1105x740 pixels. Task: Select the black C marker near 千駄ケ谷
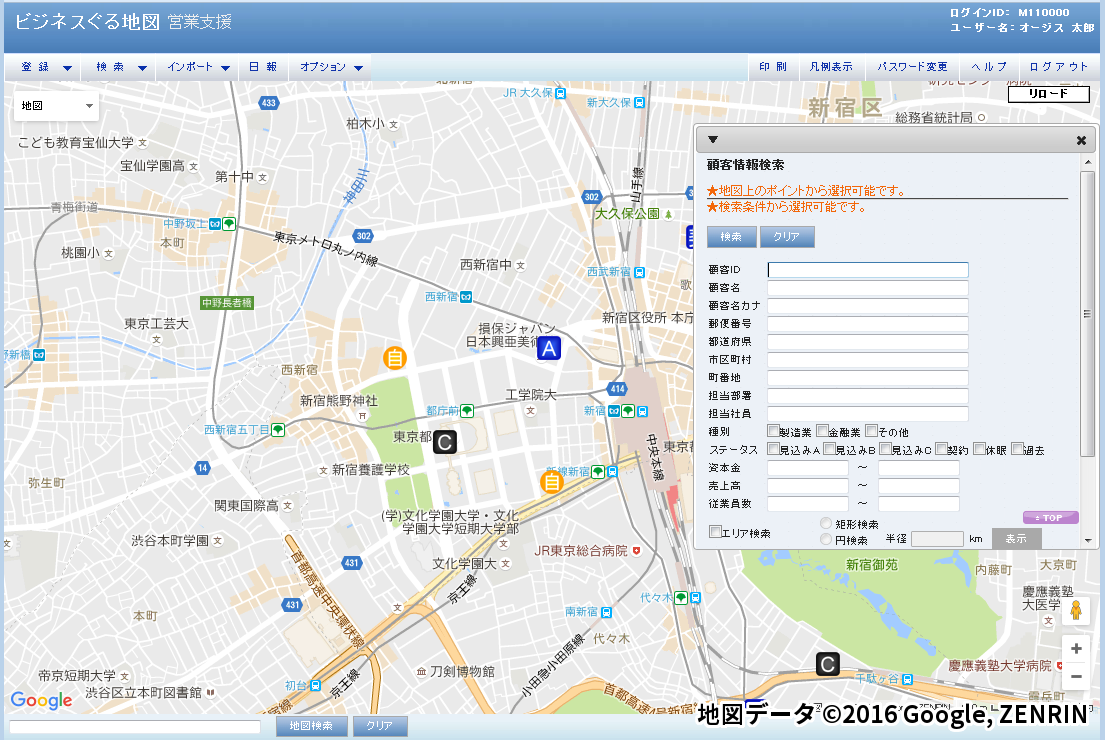[x=827, y=664]
